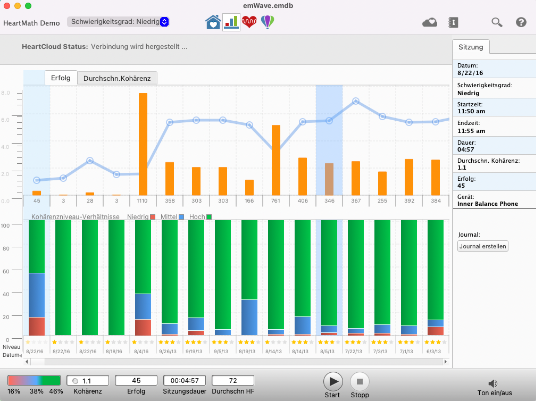
Task: Click the highest coherence line point above 367
Action: (356, 101)
